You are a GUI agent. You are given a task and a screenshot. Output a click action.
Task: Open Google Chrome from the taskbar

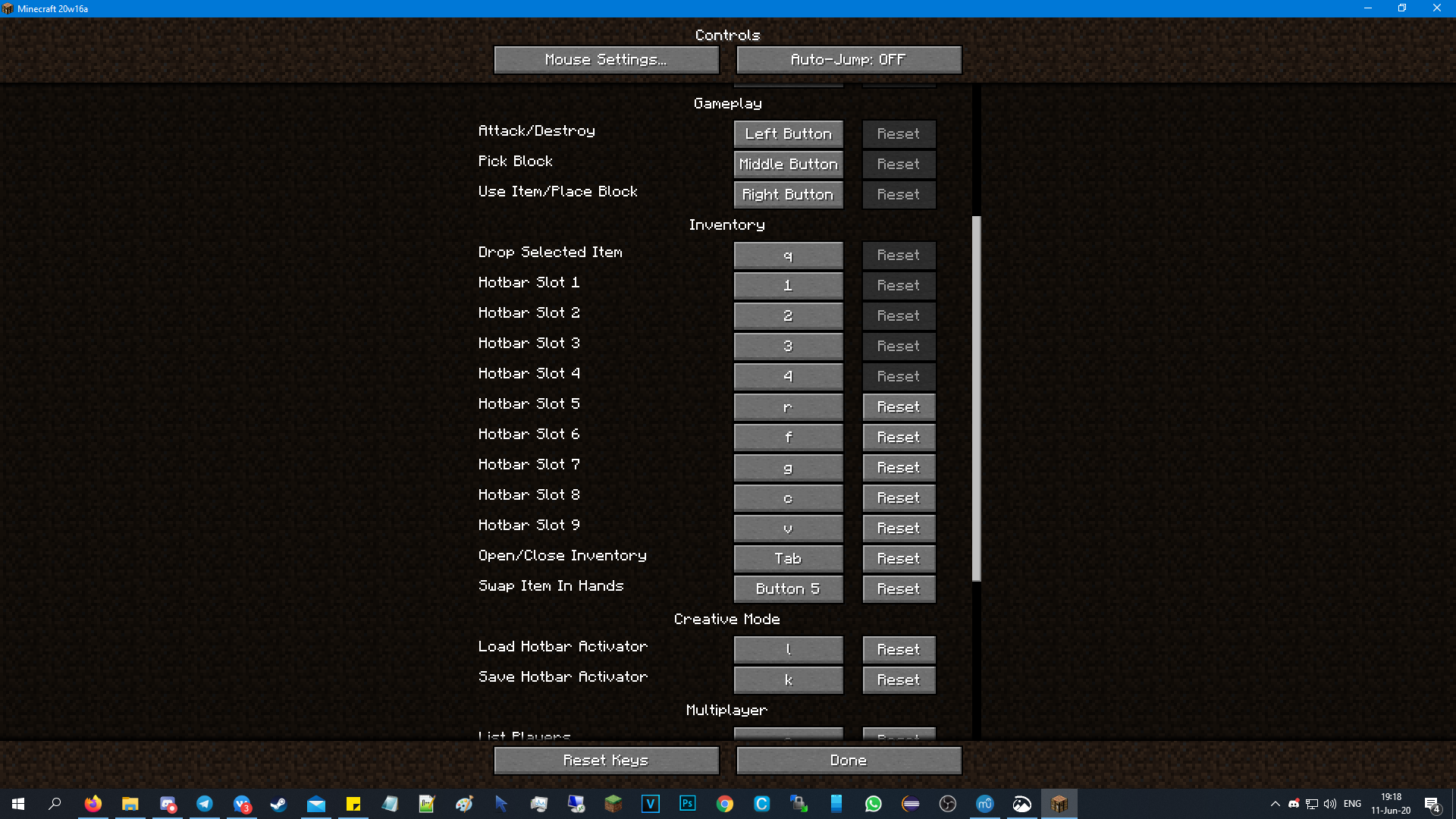[x=725, y=804]
